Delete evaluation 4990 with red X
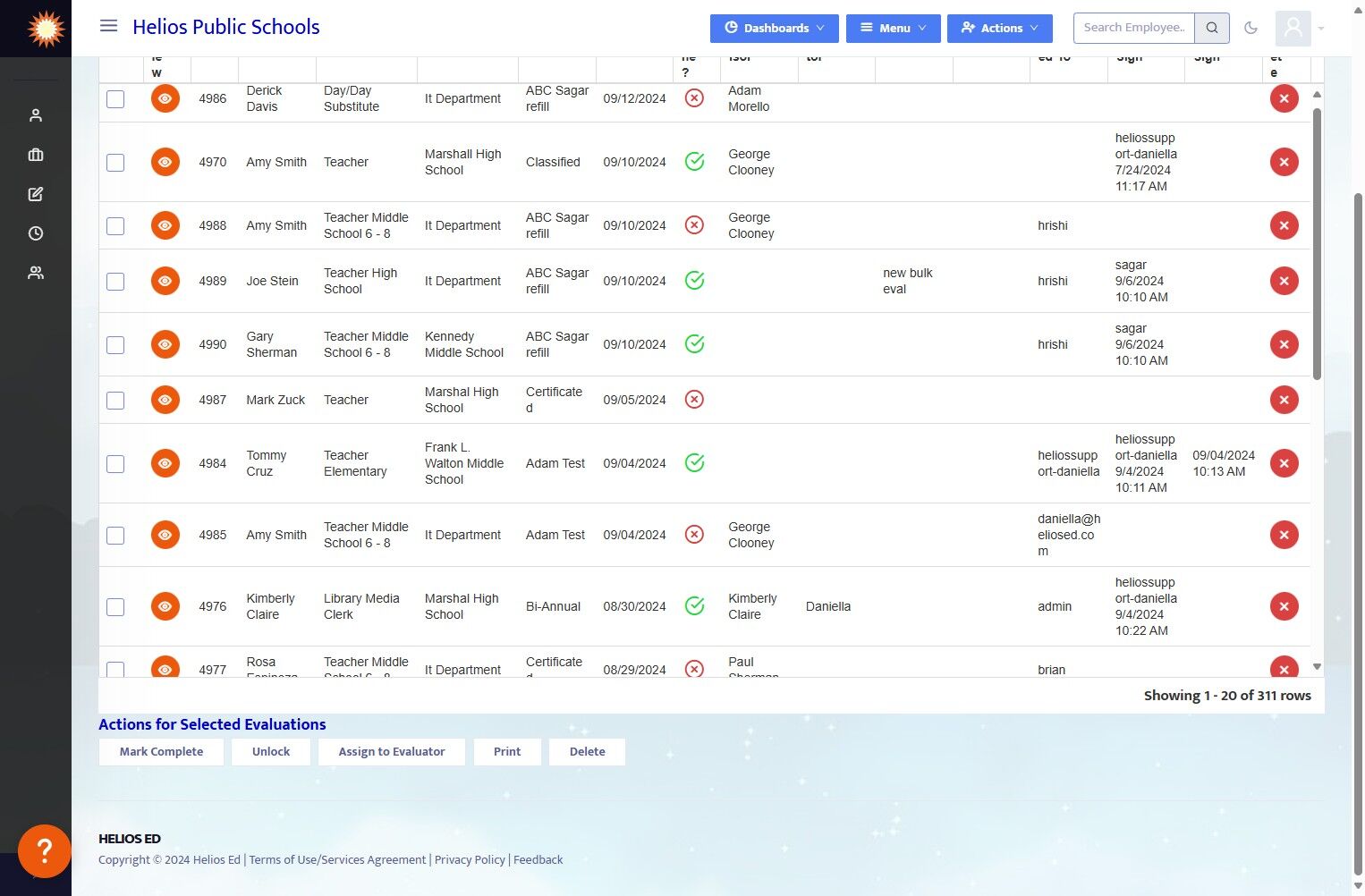Image resolution: width=1365 pixels, height=896 pixels. click(x=1284, y=344)
